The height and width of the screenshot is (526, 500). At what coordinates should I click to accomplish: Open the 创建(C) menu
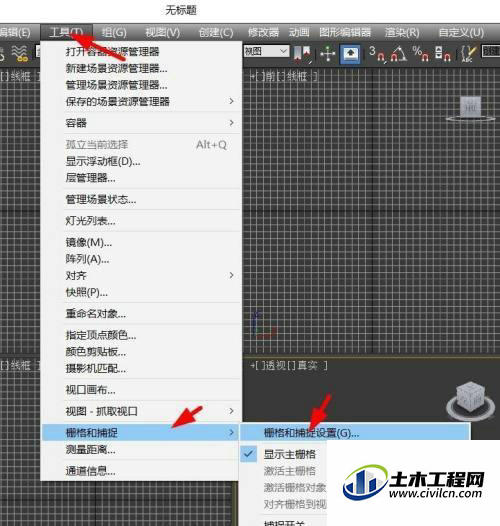[216, 32]
